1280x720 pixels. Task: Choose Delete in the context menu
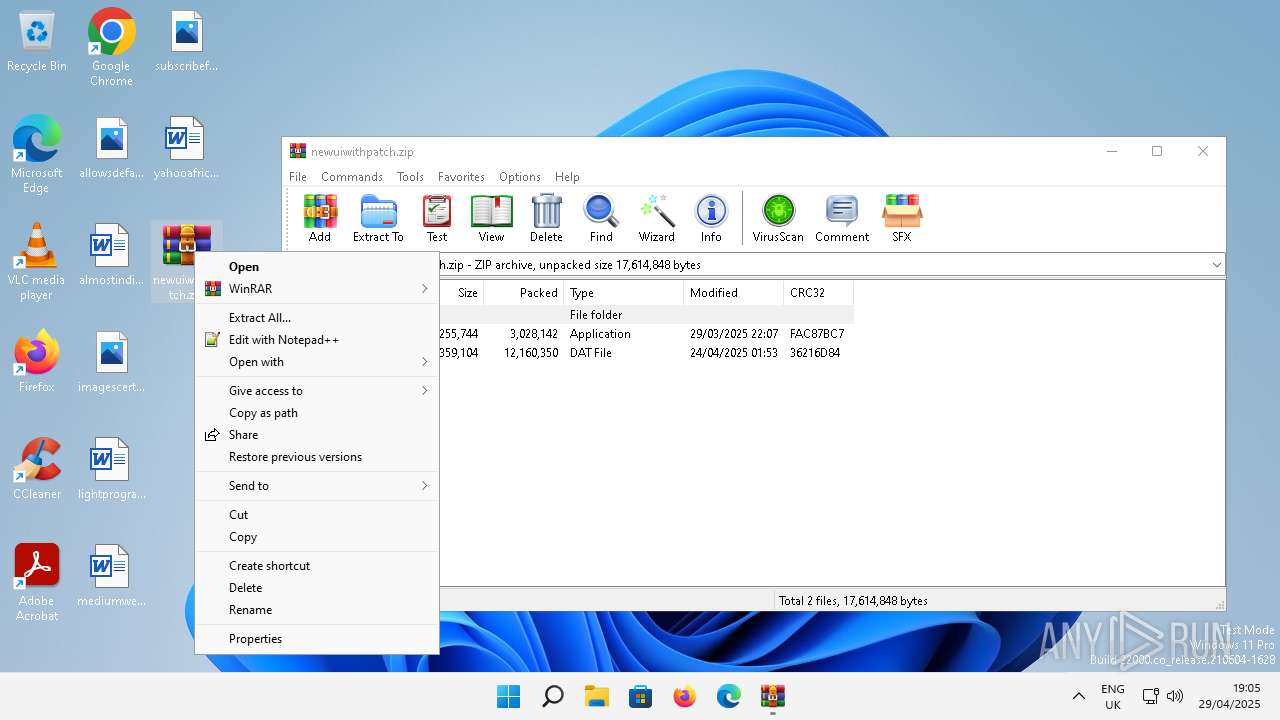(317, 588)
